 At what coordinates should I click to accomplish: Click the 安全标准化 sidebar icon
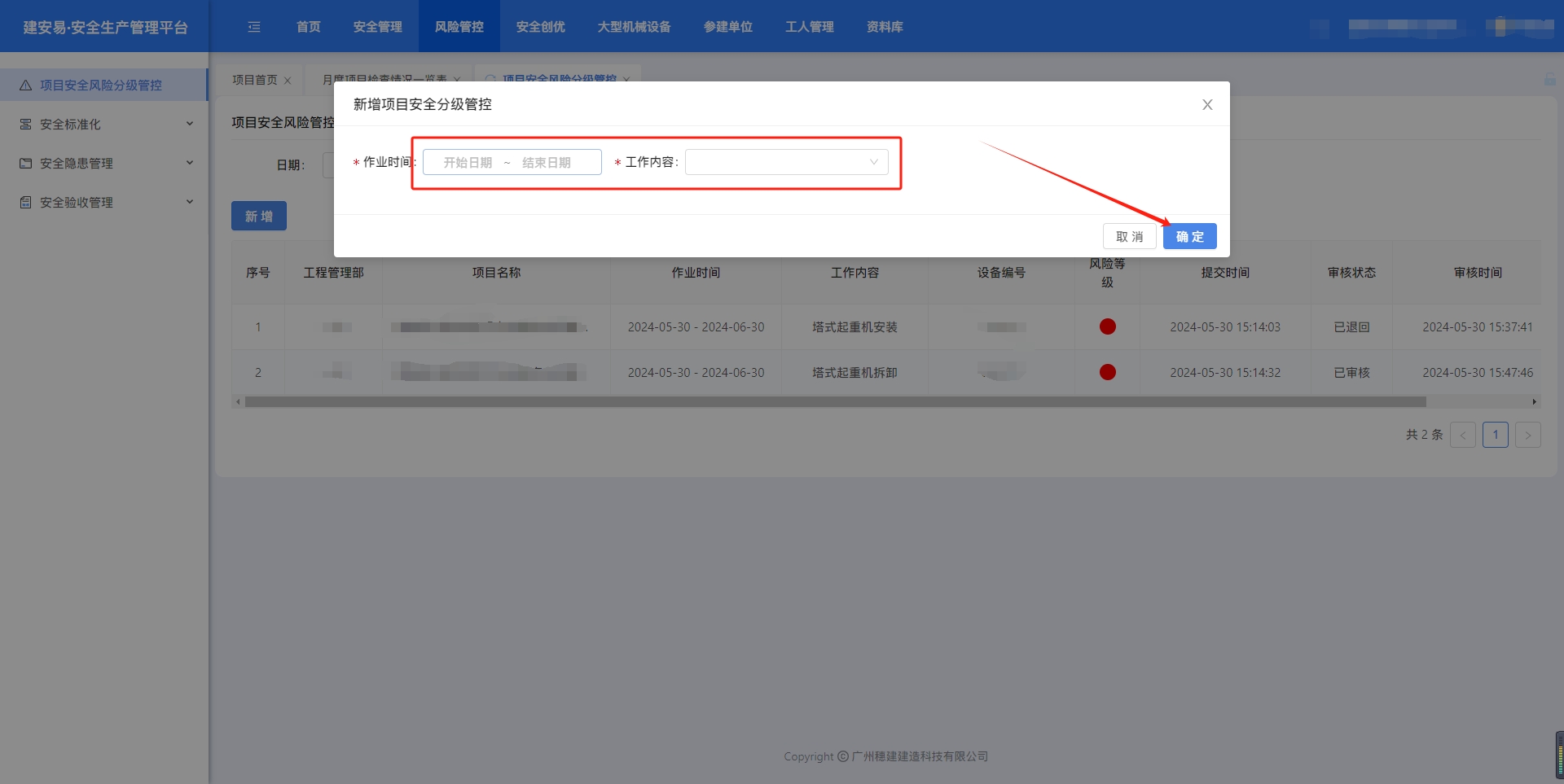25,125
